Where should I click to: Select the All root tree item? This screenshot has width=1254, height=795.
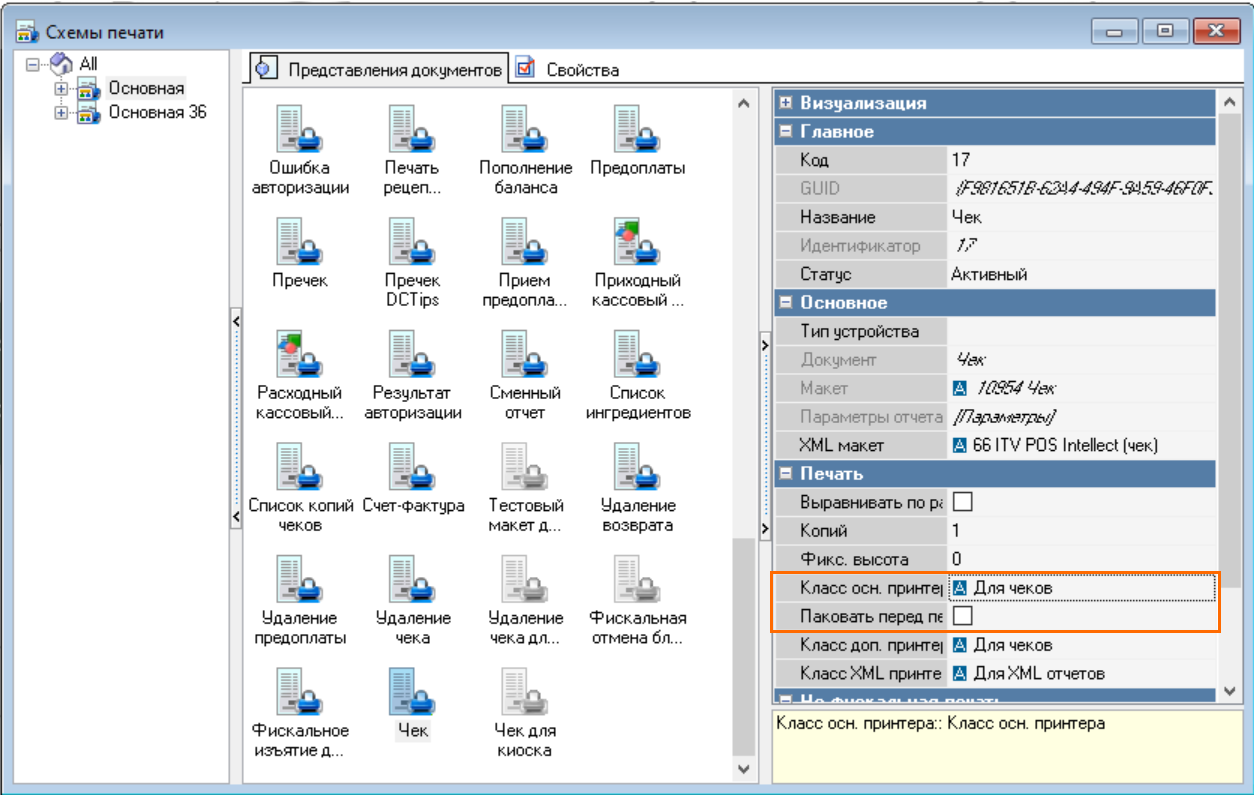(88, 64)
